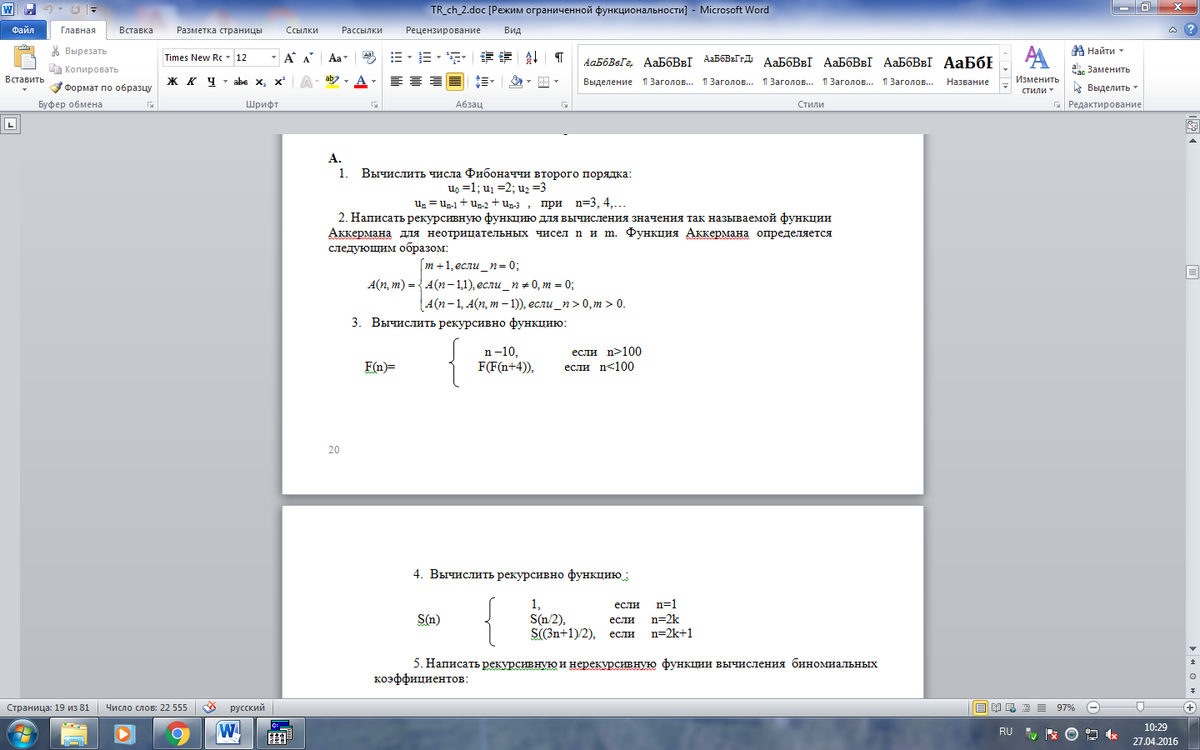Click the Copy (Копировать) button
Image resolution: width=1200 pixels, height=750 pixels.
(83, 69)
